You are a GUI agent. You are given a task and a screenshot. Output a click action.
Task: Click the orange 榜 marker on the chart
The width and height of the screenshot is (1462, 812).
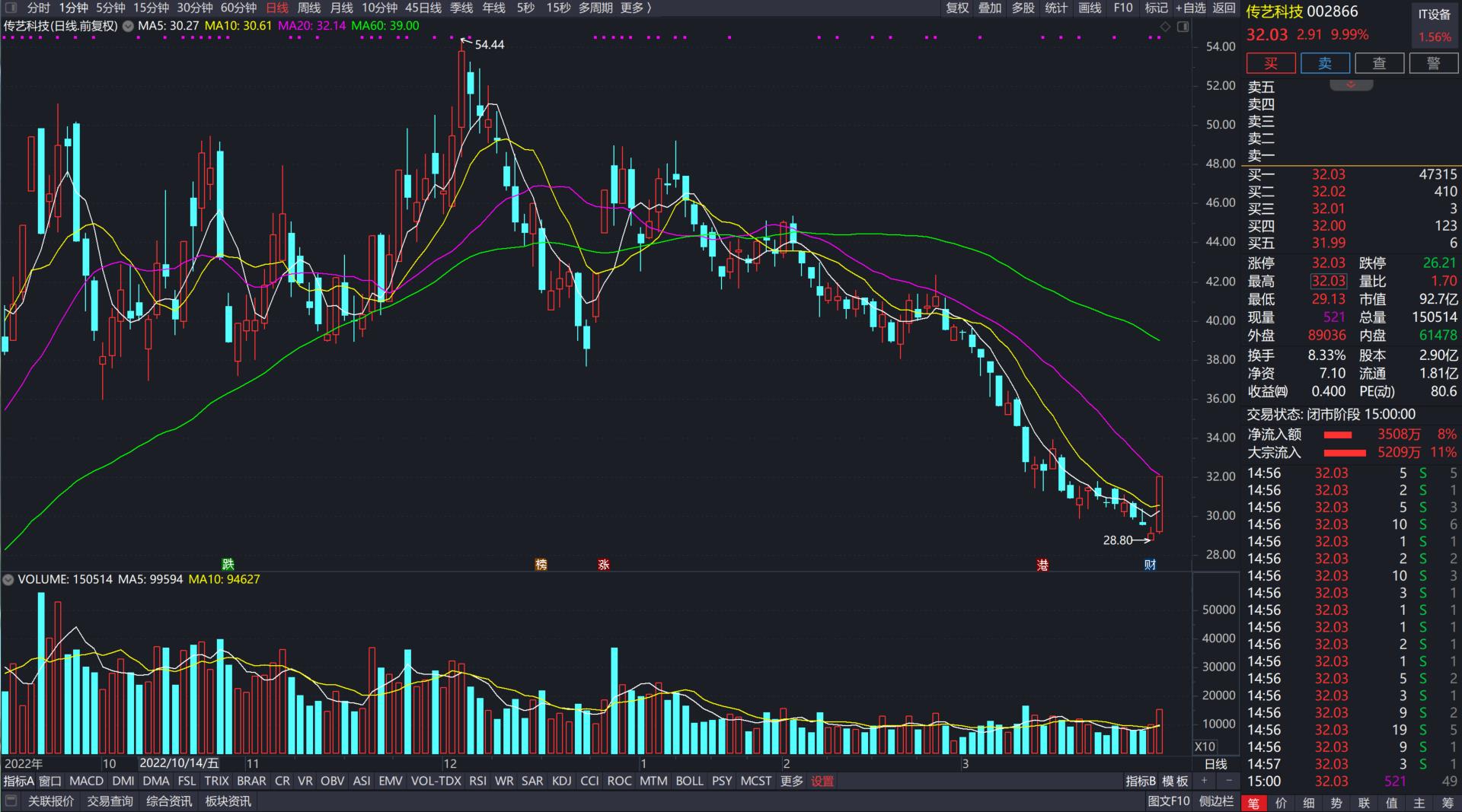(541, 565)
